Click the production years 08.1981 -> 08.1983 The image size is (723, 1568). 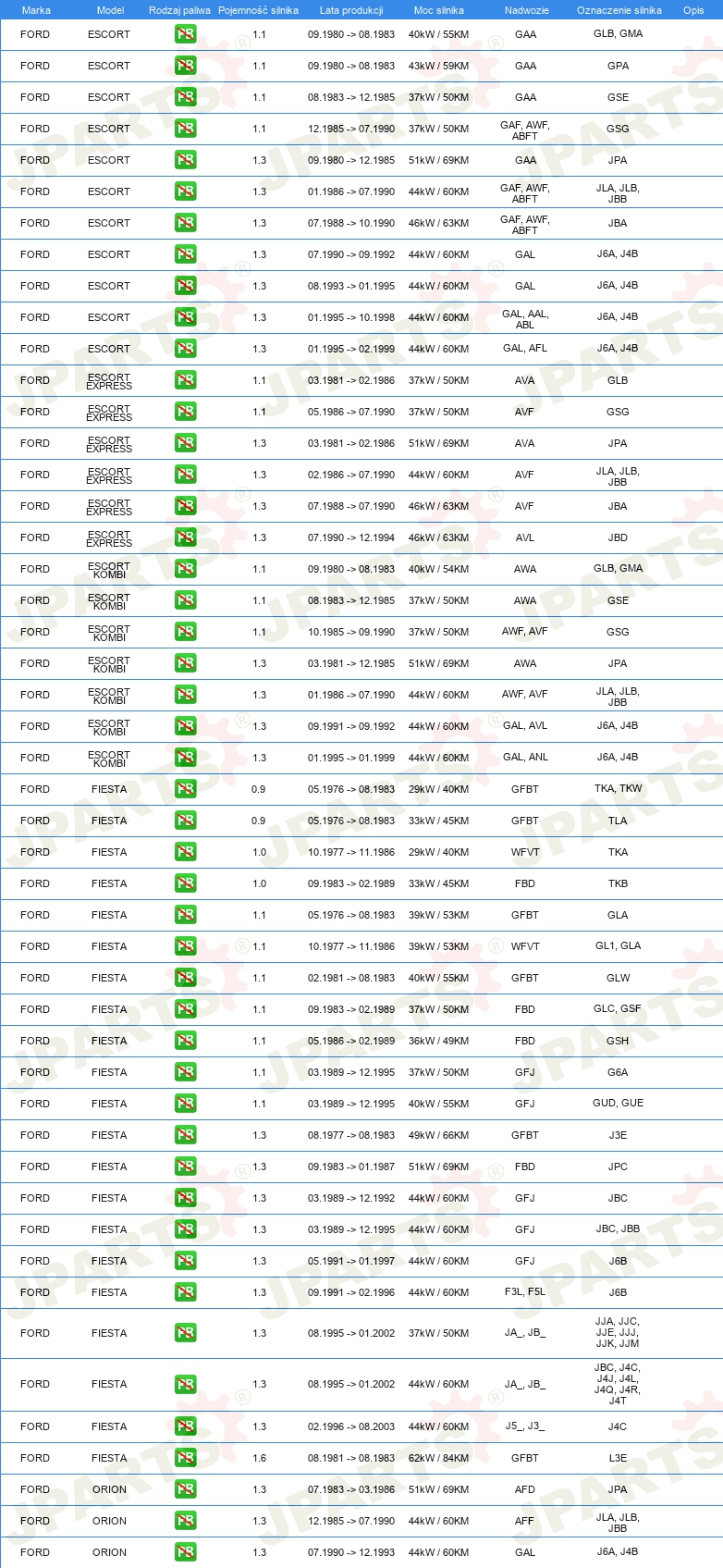(351, 1458)
